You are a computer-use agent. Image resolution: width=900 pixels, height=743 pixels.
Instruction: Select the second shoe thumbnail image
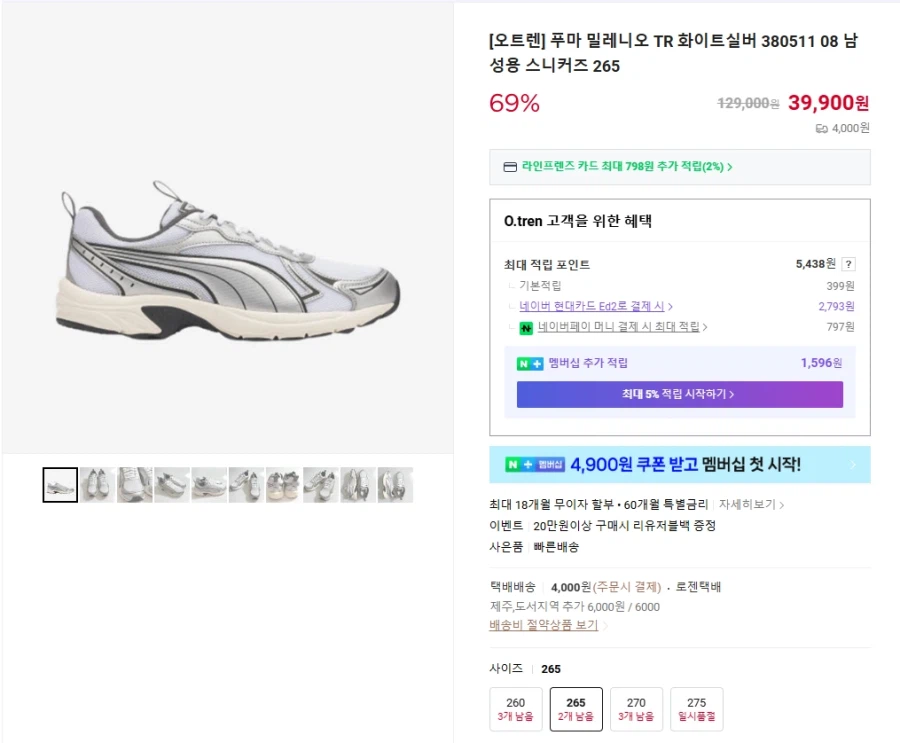pos(97,485)
